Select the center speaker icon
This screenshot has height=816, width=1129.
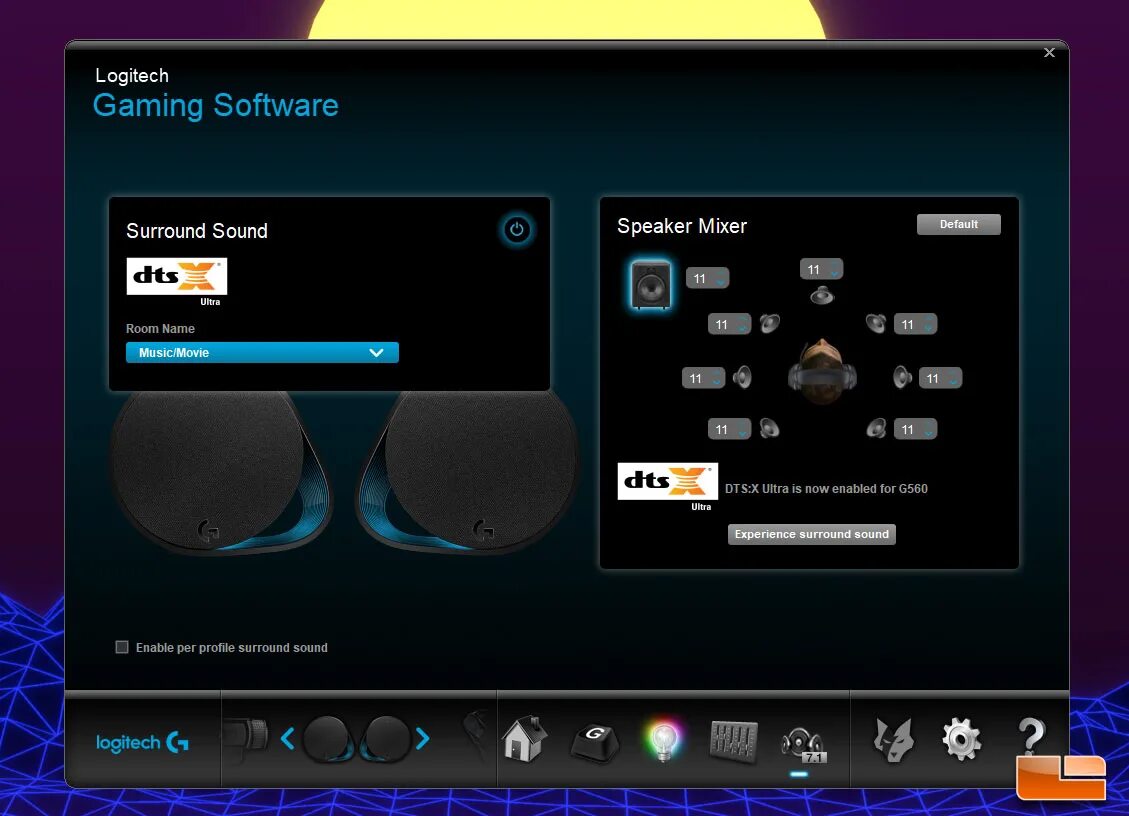[x=822, y=295]
